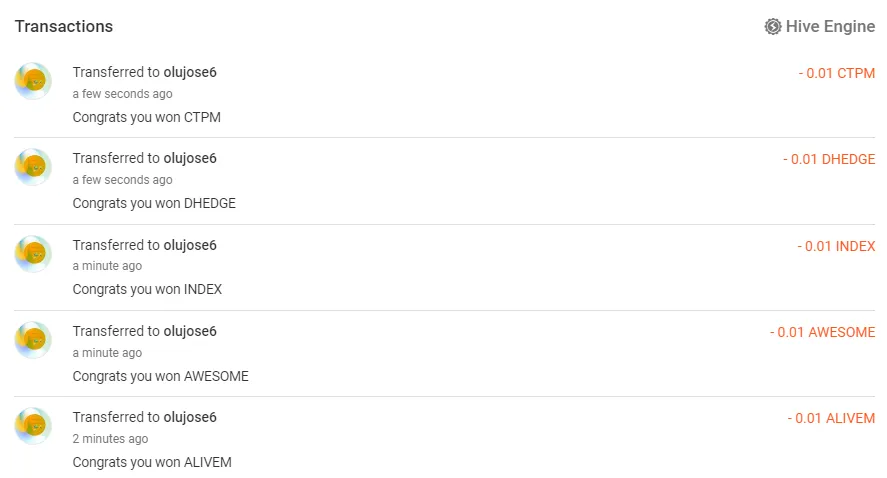The height and width of the screenshot is (478, 887).
Task: Click the avatar beside the CTPM transfer
Action: 33,81
